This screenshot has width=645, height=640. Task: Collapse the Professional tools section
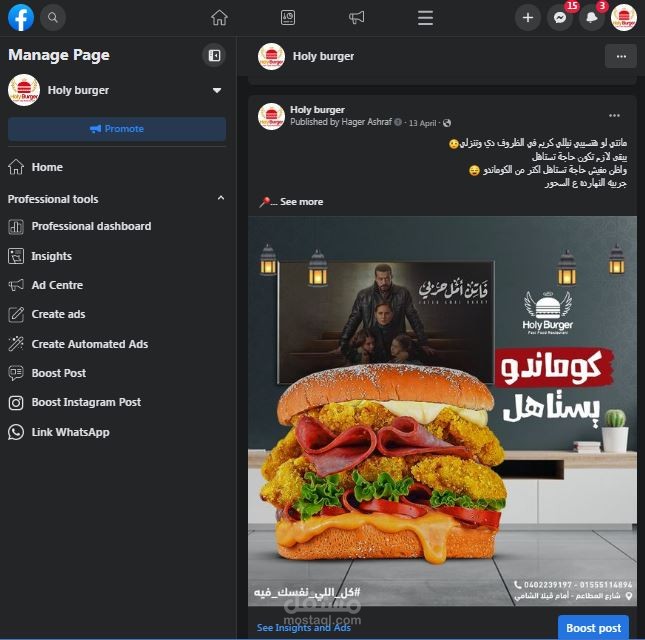221,198
